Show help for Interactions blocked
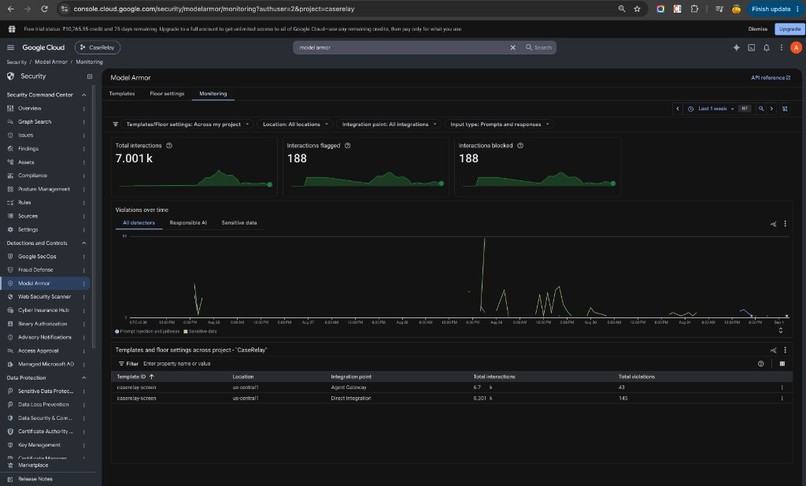The height and width of the screenshot is (486, 806). tap(520, 146)
